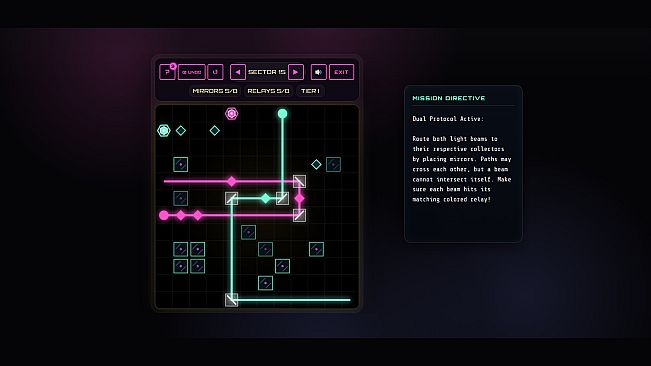The width and height of the screenshot is (651, 366).
Task: Click the mirror at the upper pink beam corner
Action: (299, 181)
